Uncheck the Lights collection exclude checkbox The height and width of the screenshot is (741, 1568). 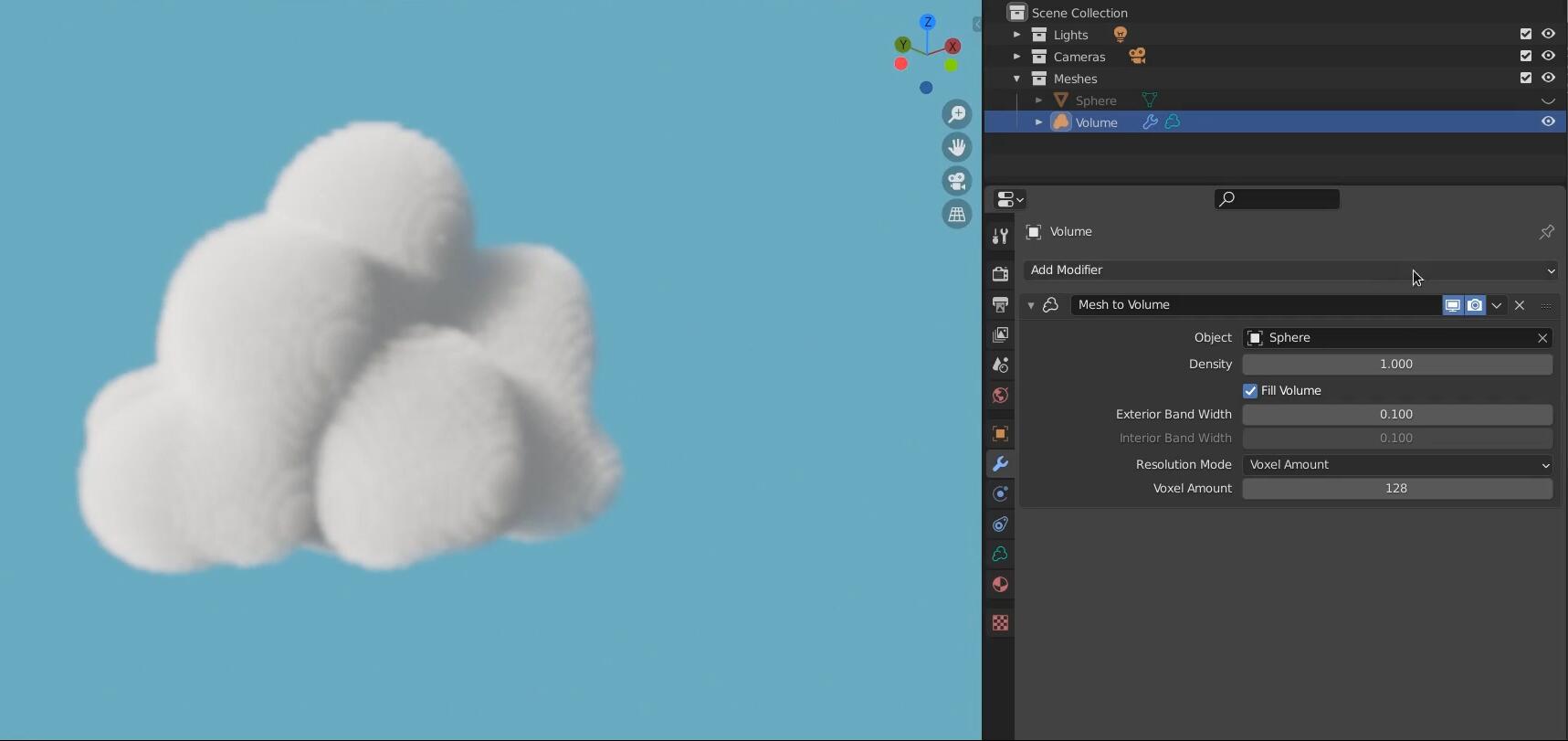1525,34
